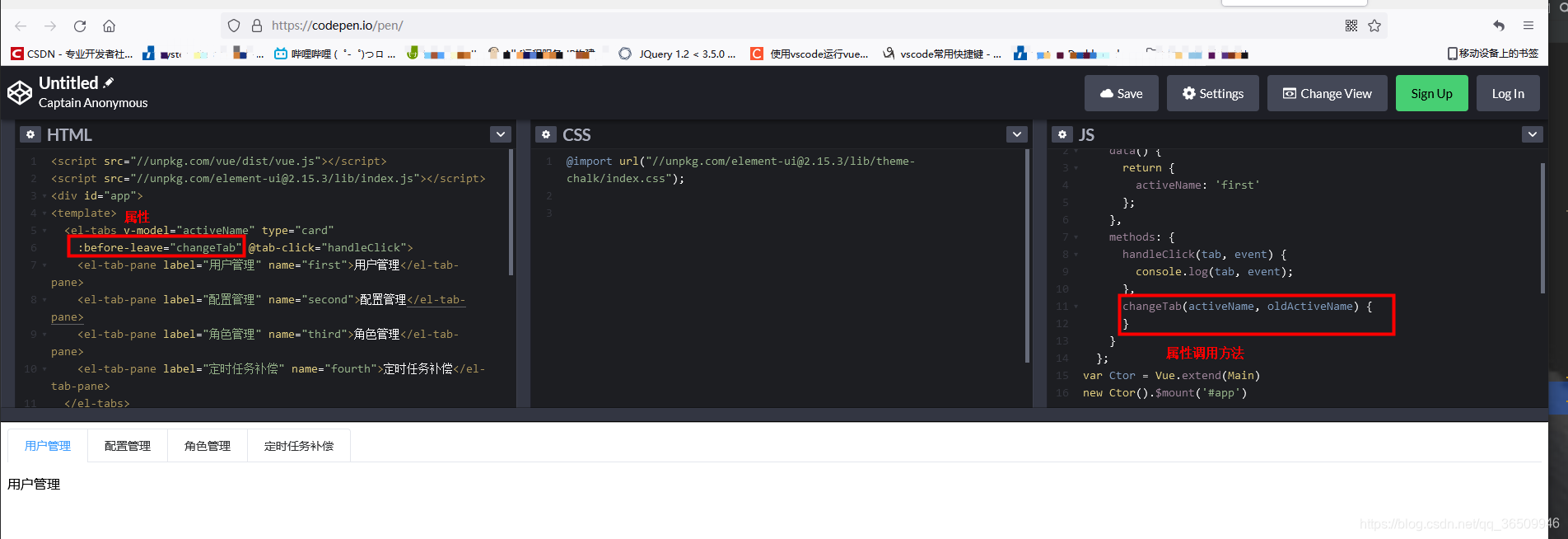This screenshot has height=539, width=1568.
Task: Click the tracking protection shield icon
Action: tap(234, 26)
